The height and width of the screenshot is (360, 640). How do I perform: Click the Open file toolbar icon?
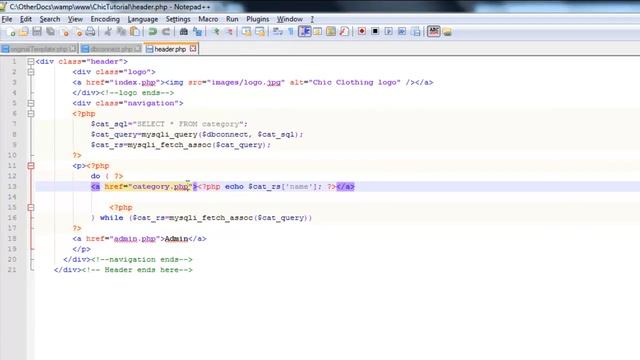click(24, 32)
